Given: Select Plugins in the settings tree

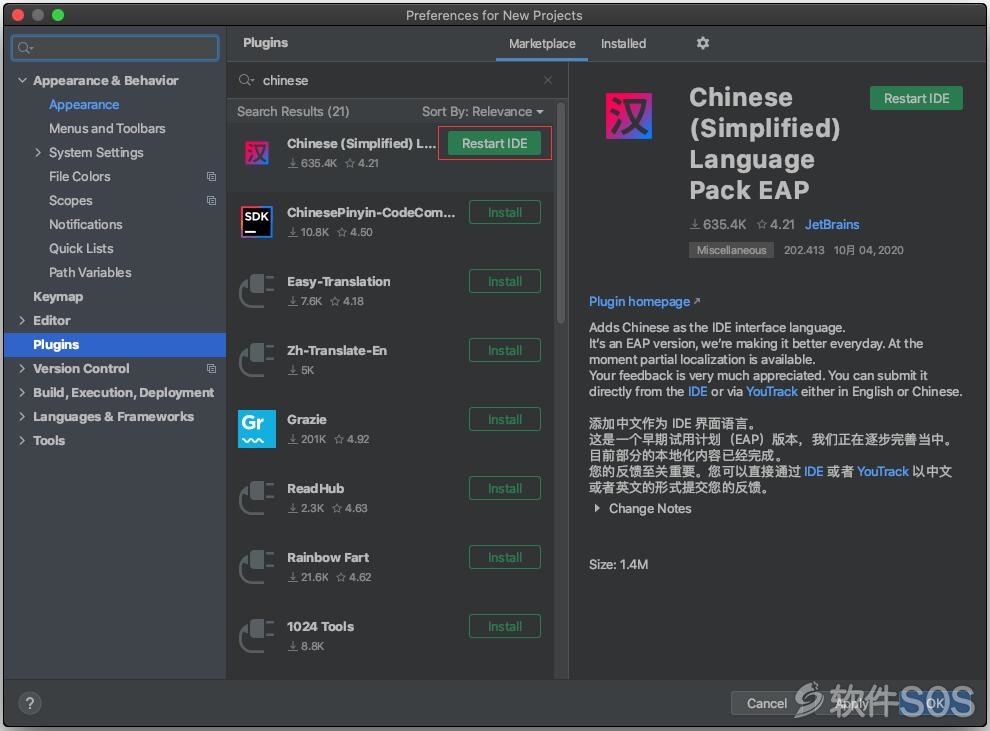Looking at the screenshot, I should point(115,345).
